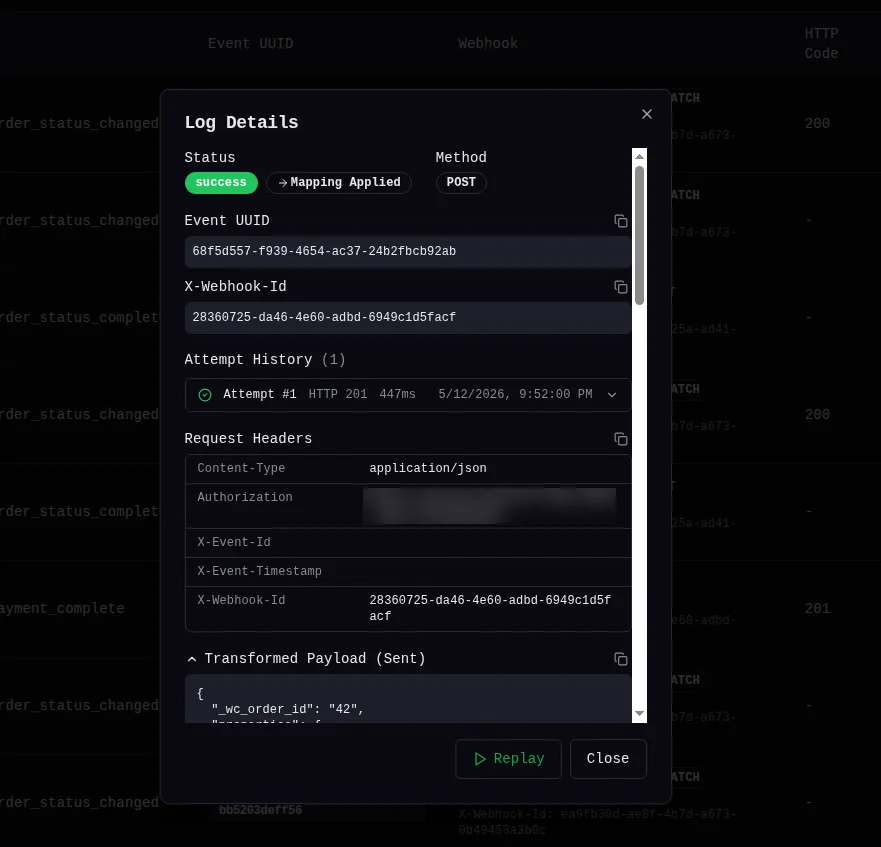
Task: Click the scrollbar down arrow
Action: coord(639,713)
